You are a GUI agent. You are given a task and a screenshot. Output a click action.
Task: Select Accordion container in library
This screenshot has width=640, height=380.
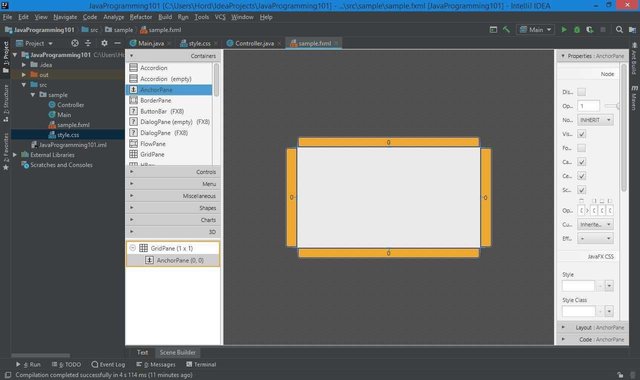(x=170, y=68)
